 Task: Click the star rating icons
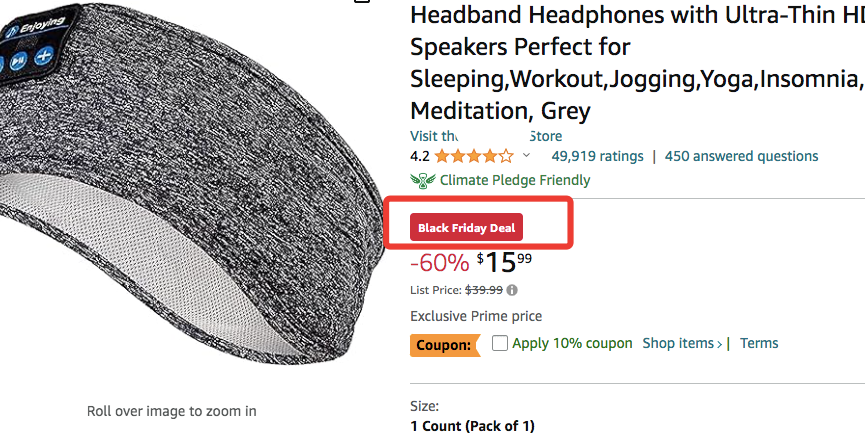click(474, 156)
